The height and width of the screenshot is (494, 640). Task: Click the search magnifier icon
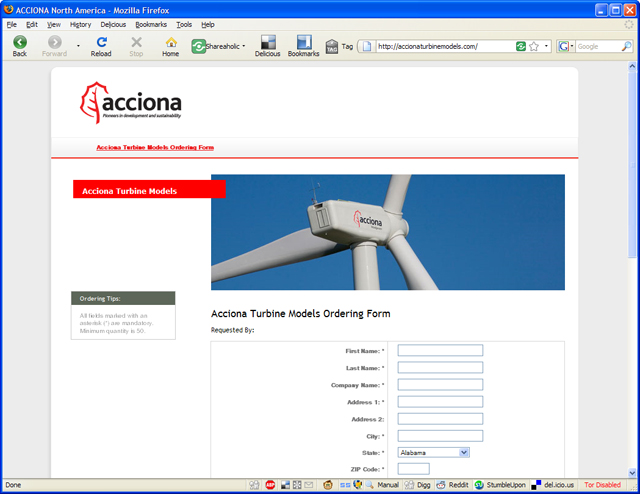click(x=627, y=46)
